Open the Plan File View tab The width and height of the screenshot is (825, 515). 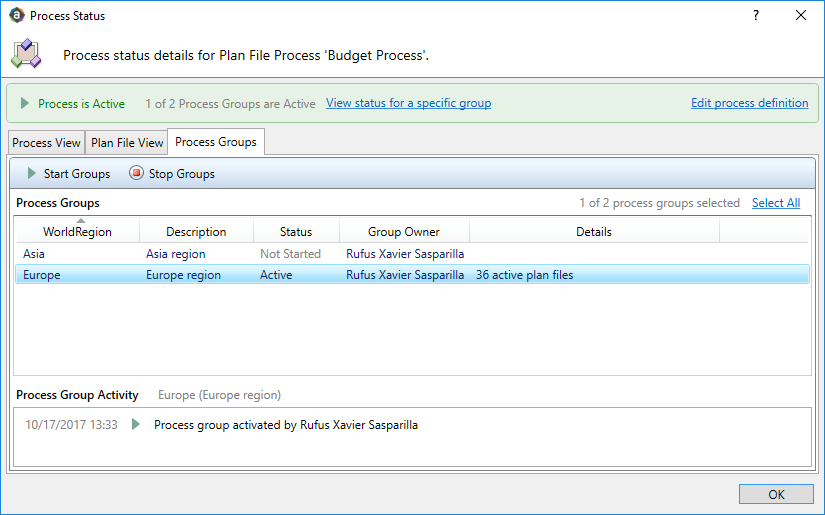[x=127, y=143]
